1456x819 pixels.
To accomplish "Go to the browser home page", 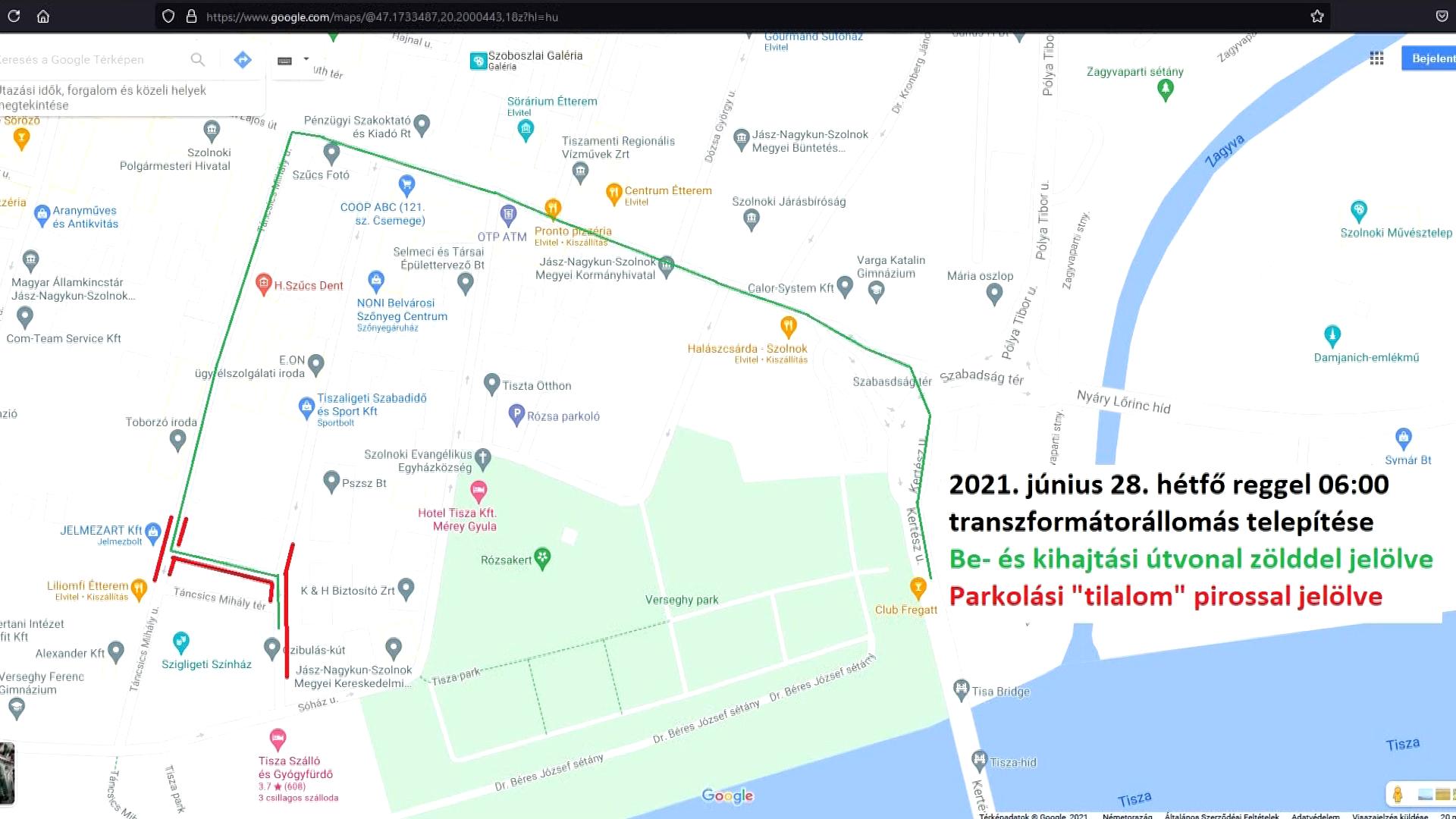I will click(43, 16).
